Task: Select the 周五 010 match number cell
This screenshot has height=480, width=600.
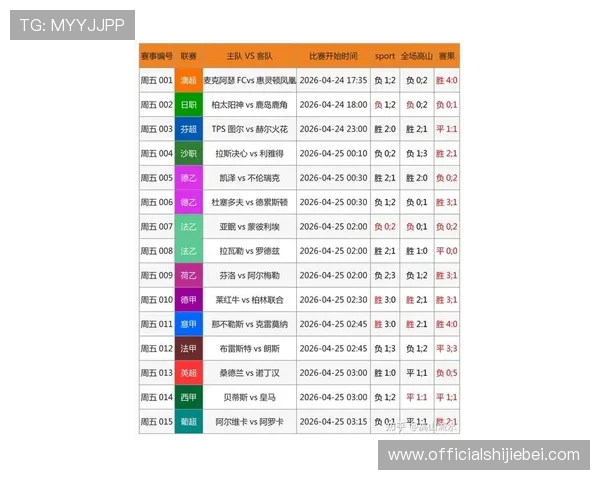Action: pyautogui.click(x=157, y=300)
